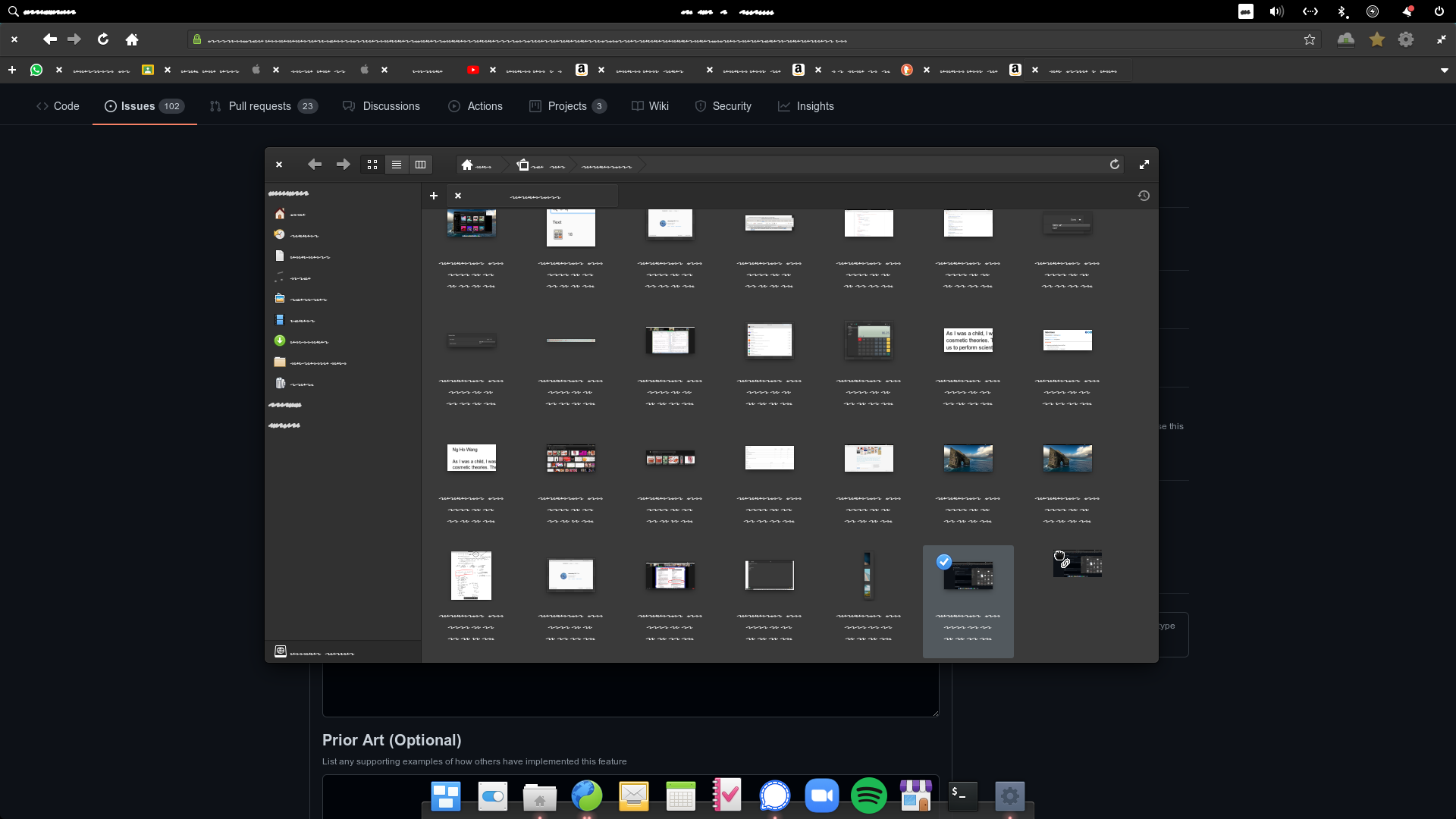Switch file picker to list view

[x=396, y=165]
